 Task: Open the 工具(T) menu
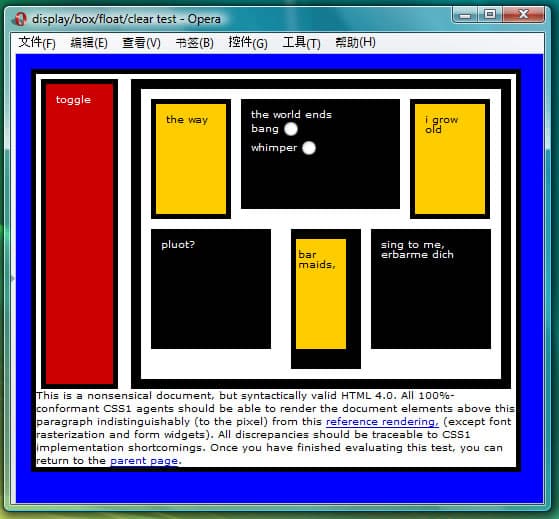pyautogui.click(x=302, y=42)
